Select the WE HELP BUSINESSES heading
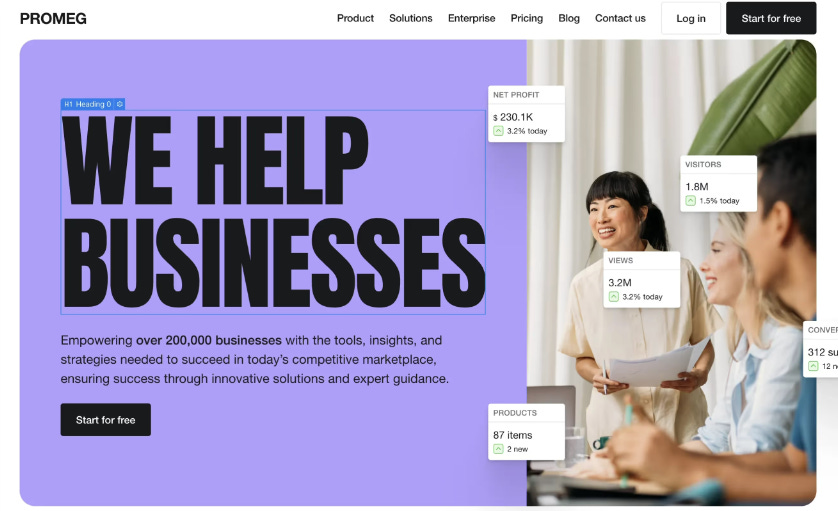The width and height of the screenshot is (838, 511). point(273,212)
